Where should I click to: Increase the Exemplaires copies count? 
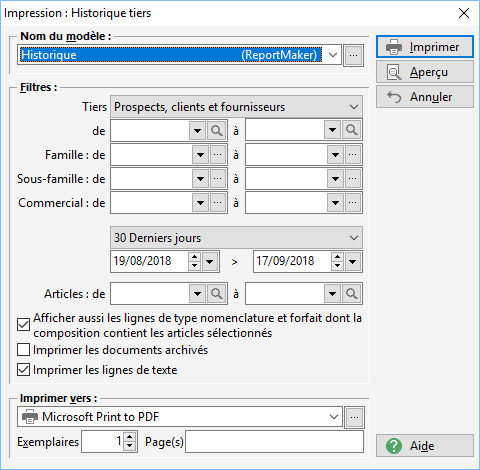coord(130,437)
